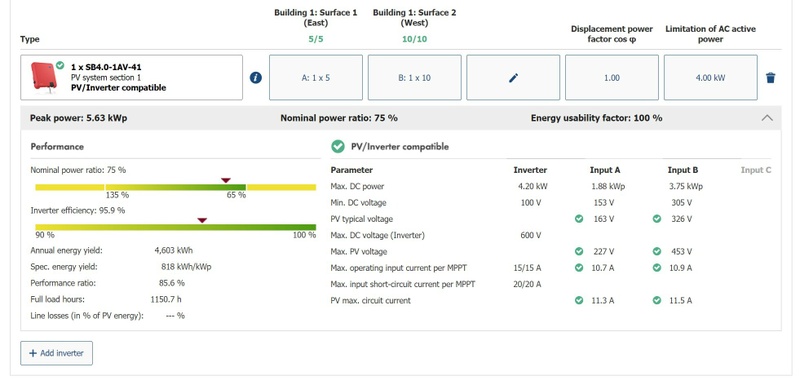Click inverter efficiency triangle marker
The width and height of the screenshot is (800, 385).
tap(202, 220)
